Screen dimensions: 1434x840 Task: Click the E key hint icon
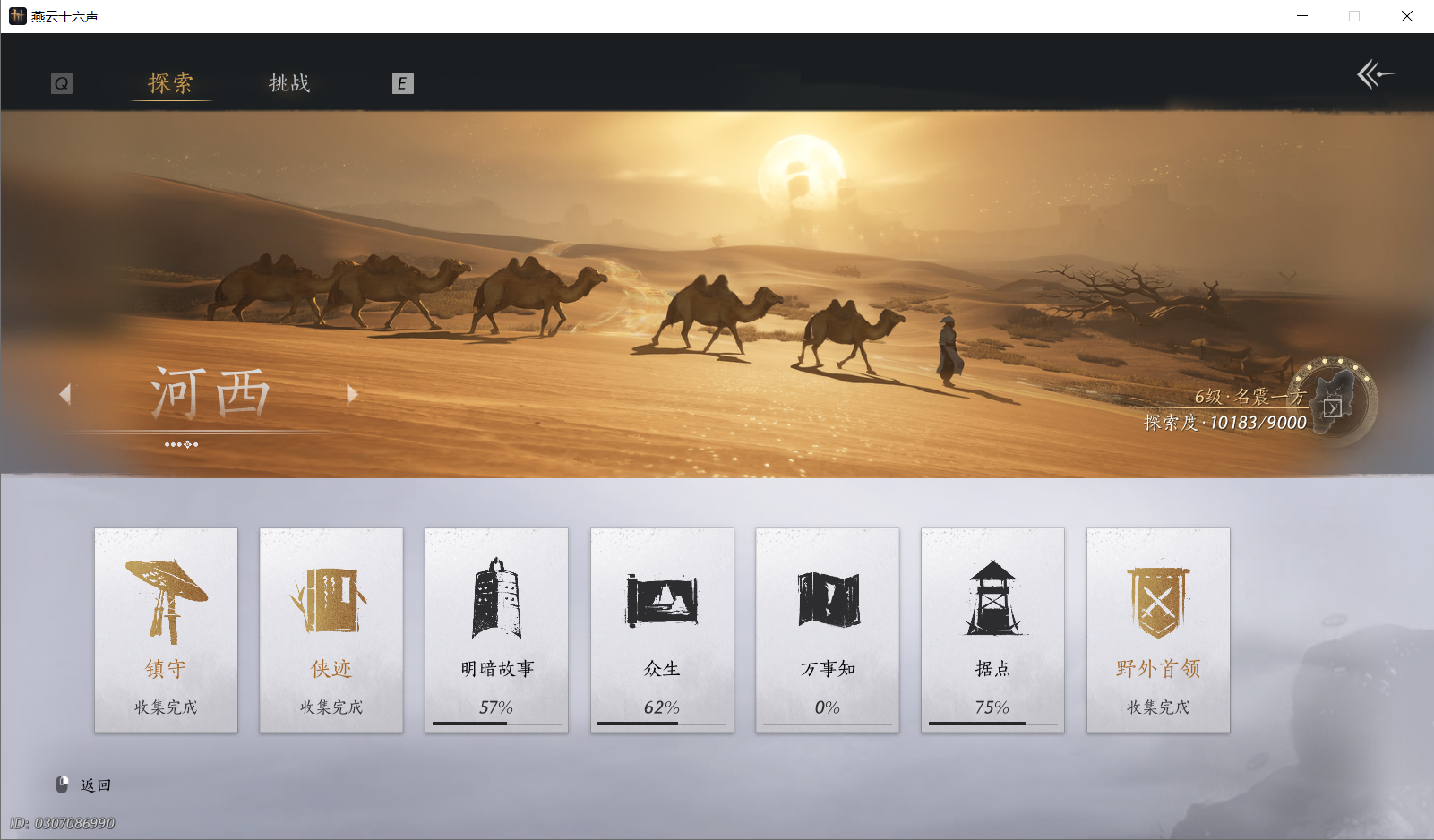403,83
